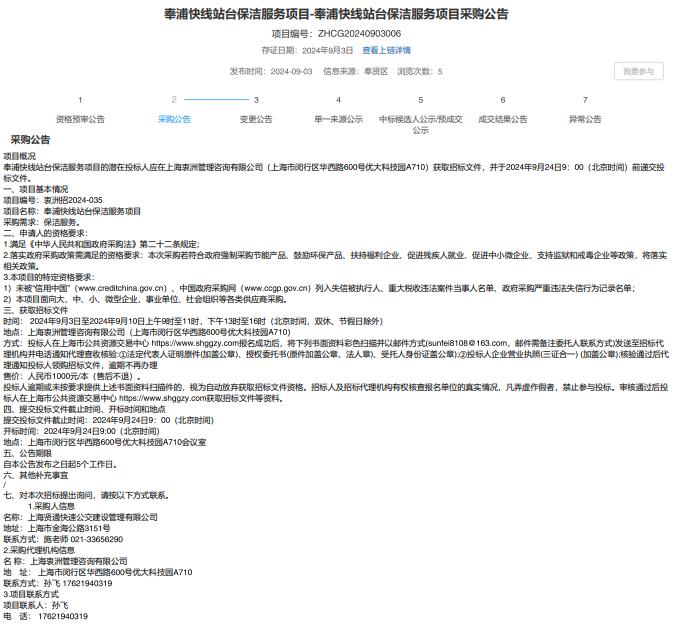Click step number 7 in progress bar
This screenshot has height=632, width=678.
(585, 100)
